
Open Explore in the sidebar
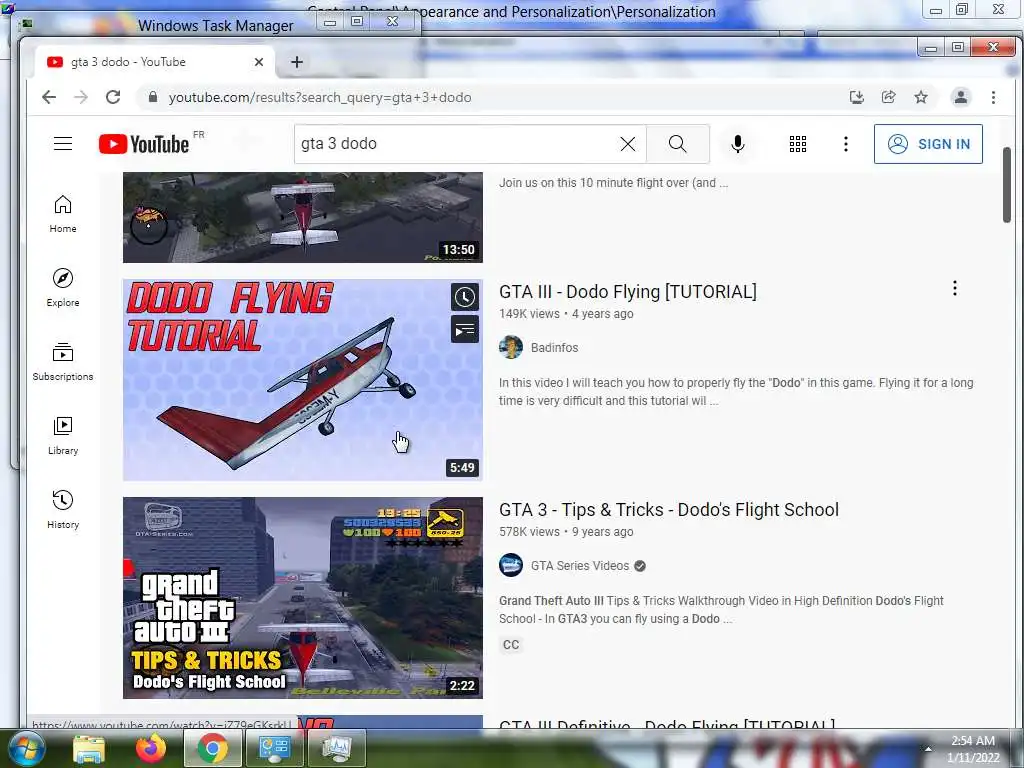(x=63, y=288)
